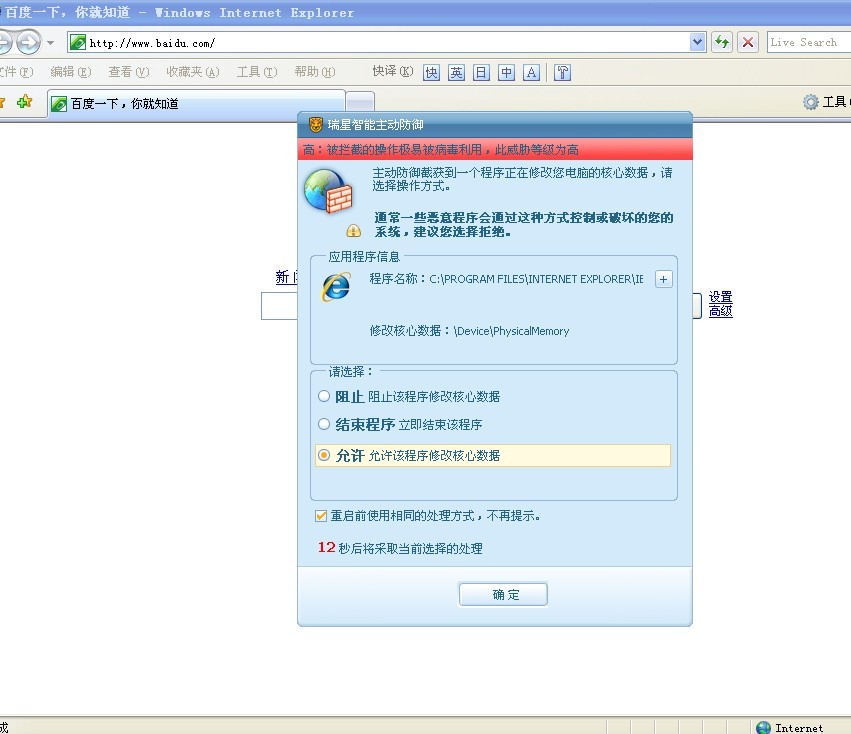Open the 收藏夹(A) menu

click(193, 72)
